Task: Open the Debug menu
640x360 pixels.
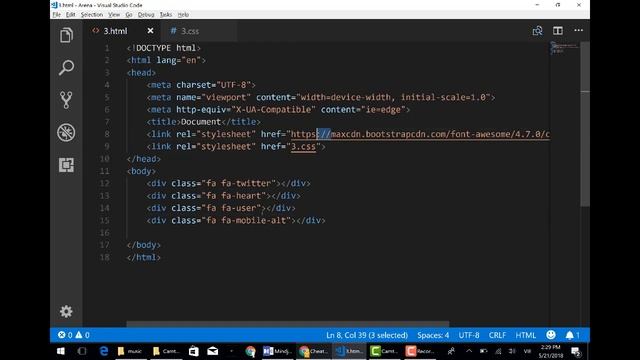Action: pos(146,15)
